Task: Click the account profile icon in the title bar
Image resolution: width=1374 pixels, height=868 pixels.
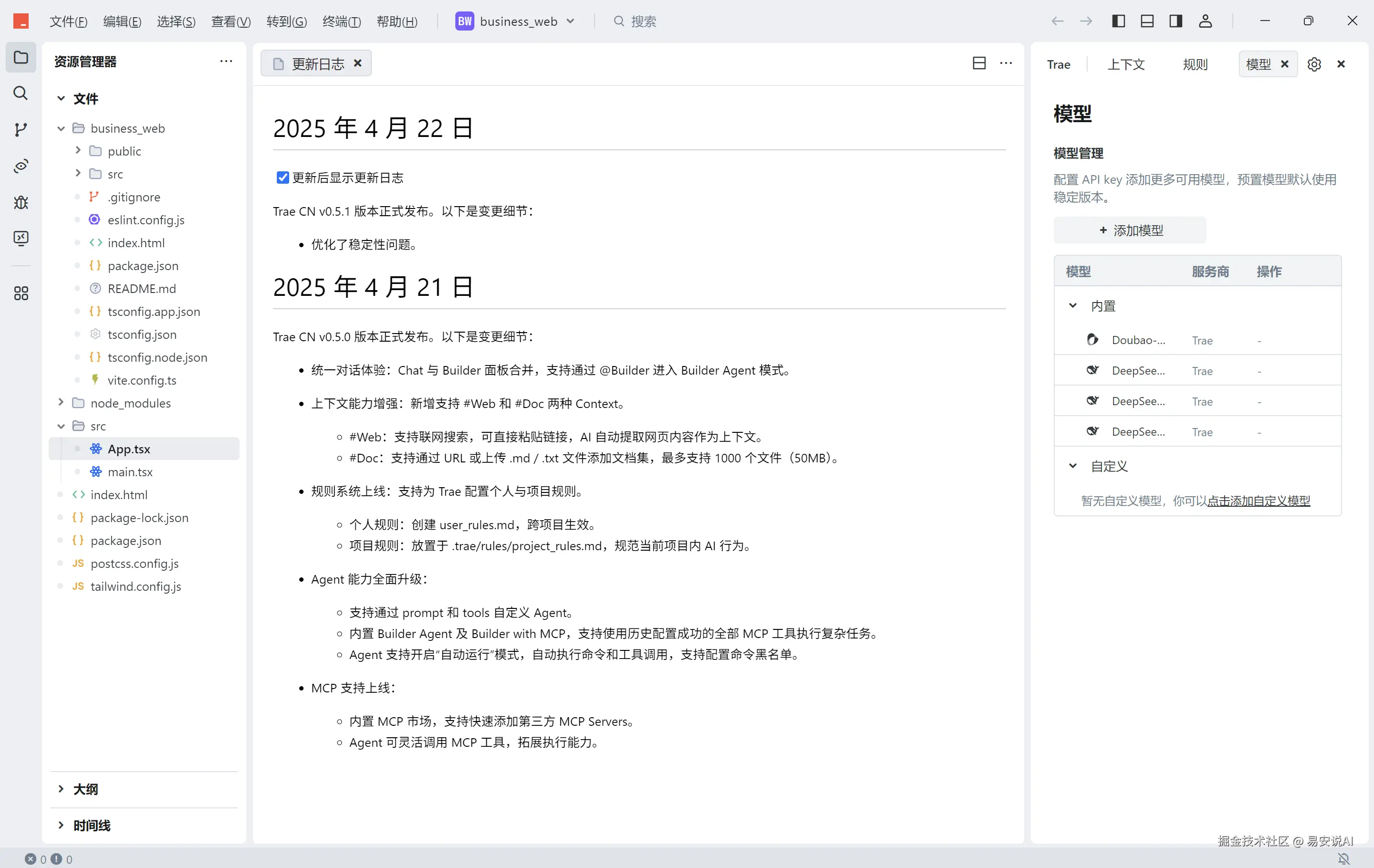Action: coord(1205,21)
